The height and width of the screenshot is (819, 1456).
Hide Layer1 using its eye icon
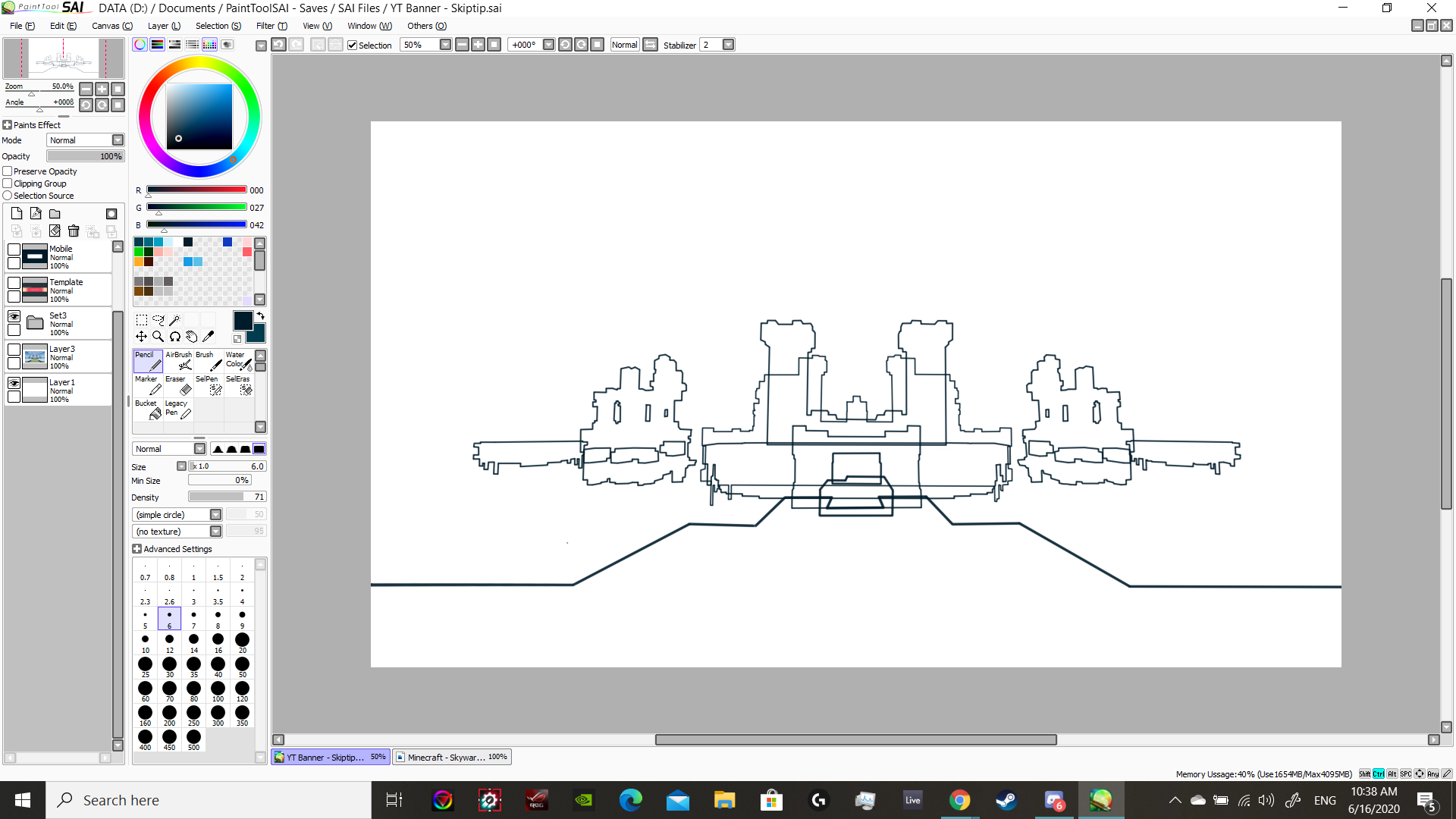point(14,383)
